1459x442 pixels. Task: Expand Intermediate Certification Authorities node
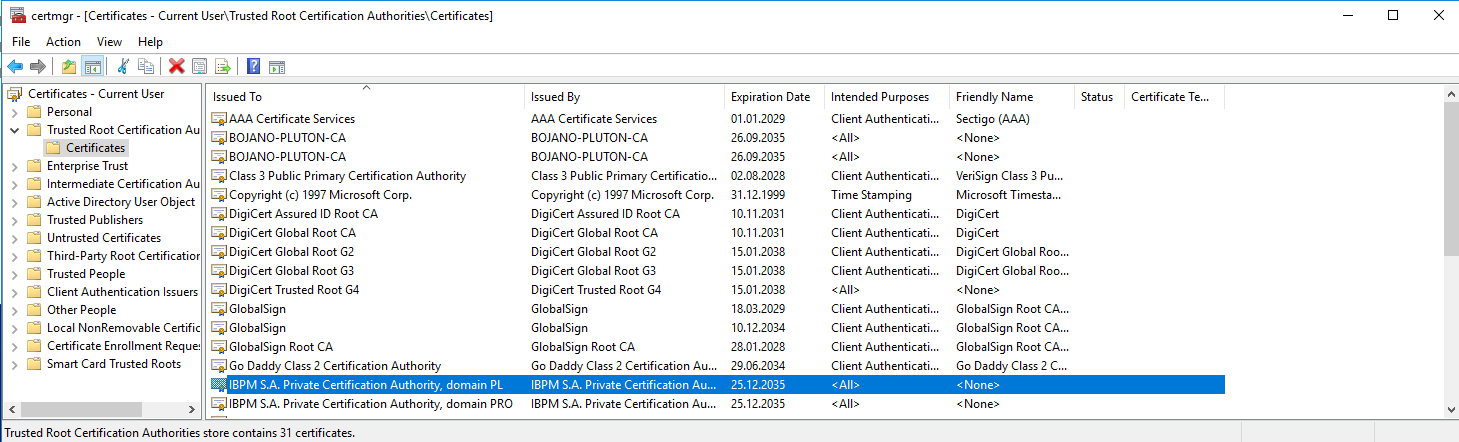tap(15, 184)
